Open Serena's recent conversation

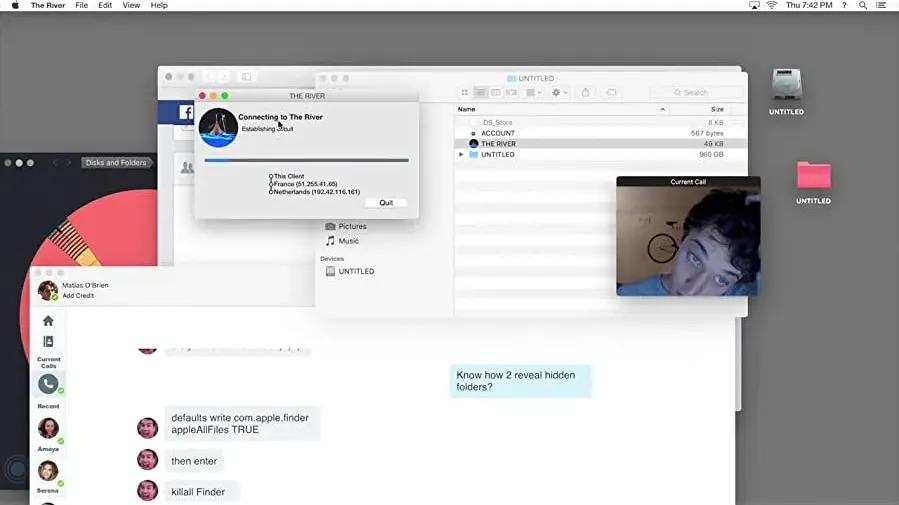click(49, 471)
